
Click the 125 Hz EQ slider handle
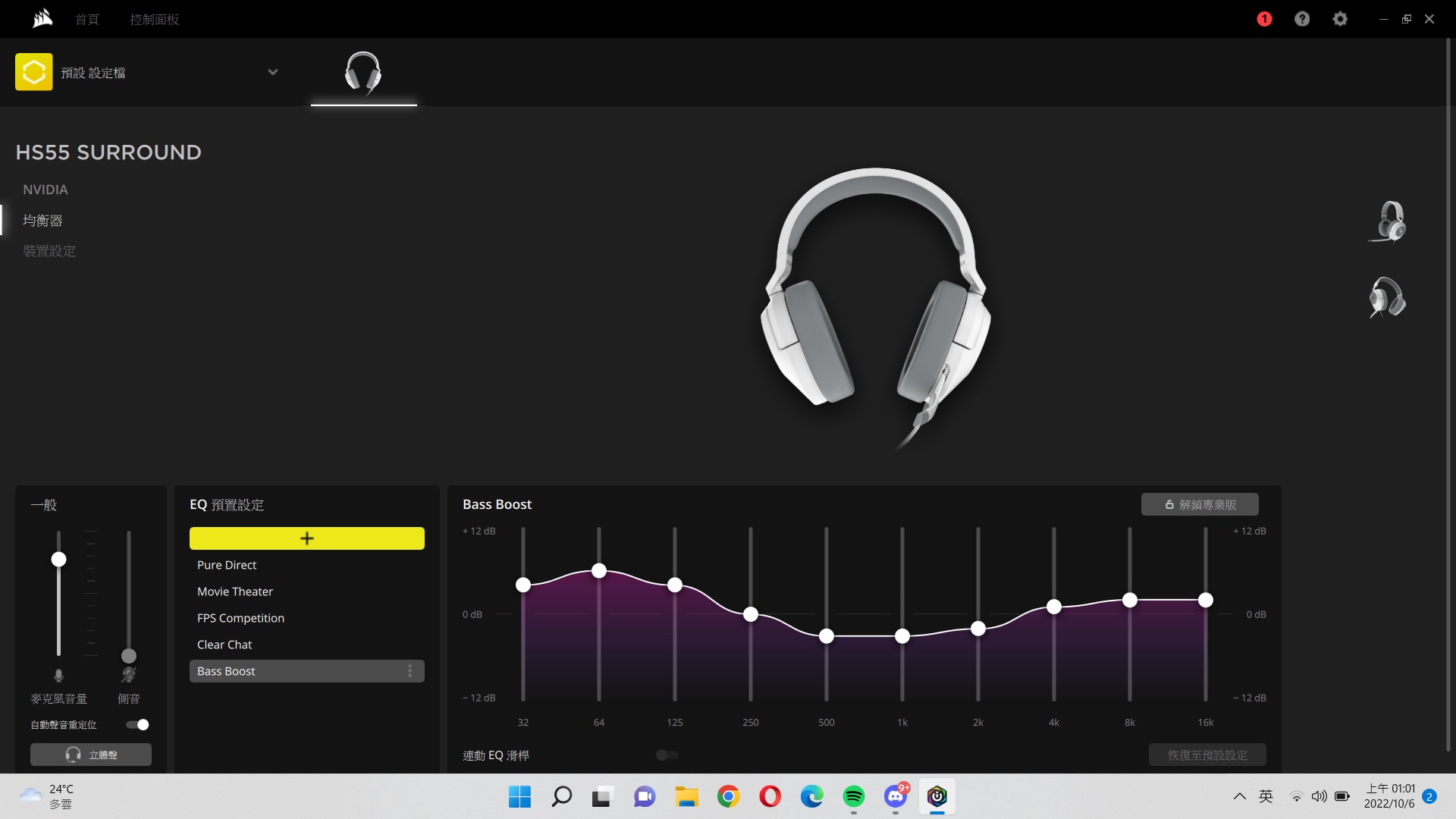point(675,585)
